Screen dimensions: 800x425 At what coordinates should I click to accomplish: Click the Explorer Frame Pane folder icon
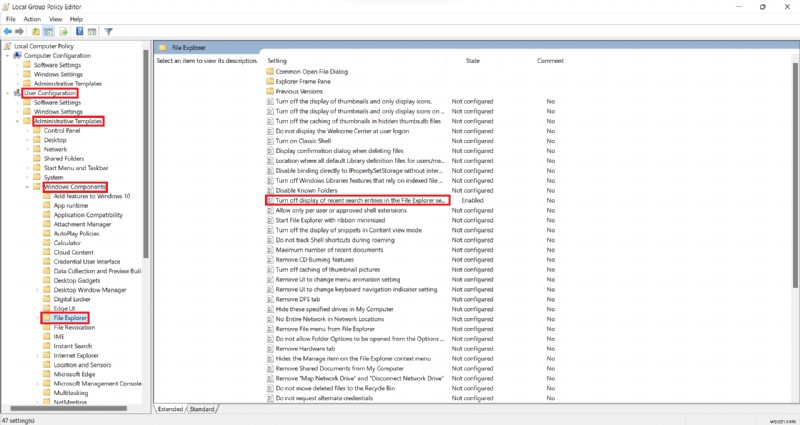[x=270, y=81]
